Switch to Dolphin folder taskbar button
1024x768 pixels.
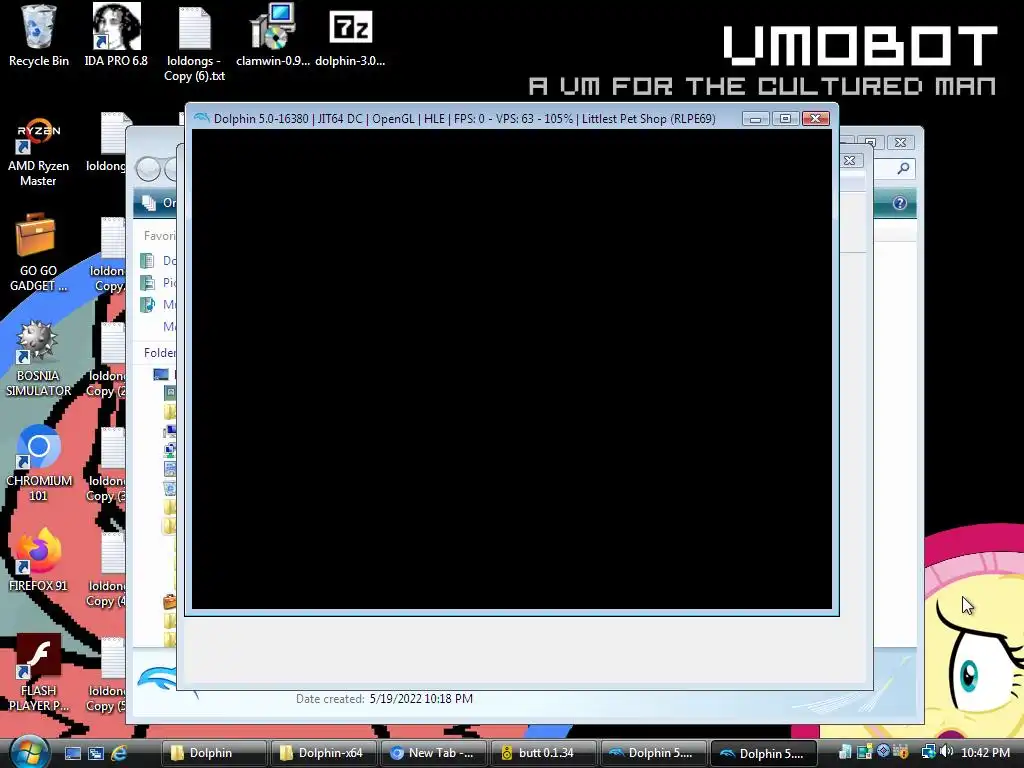pyautogui.click(x=213, y=753)
